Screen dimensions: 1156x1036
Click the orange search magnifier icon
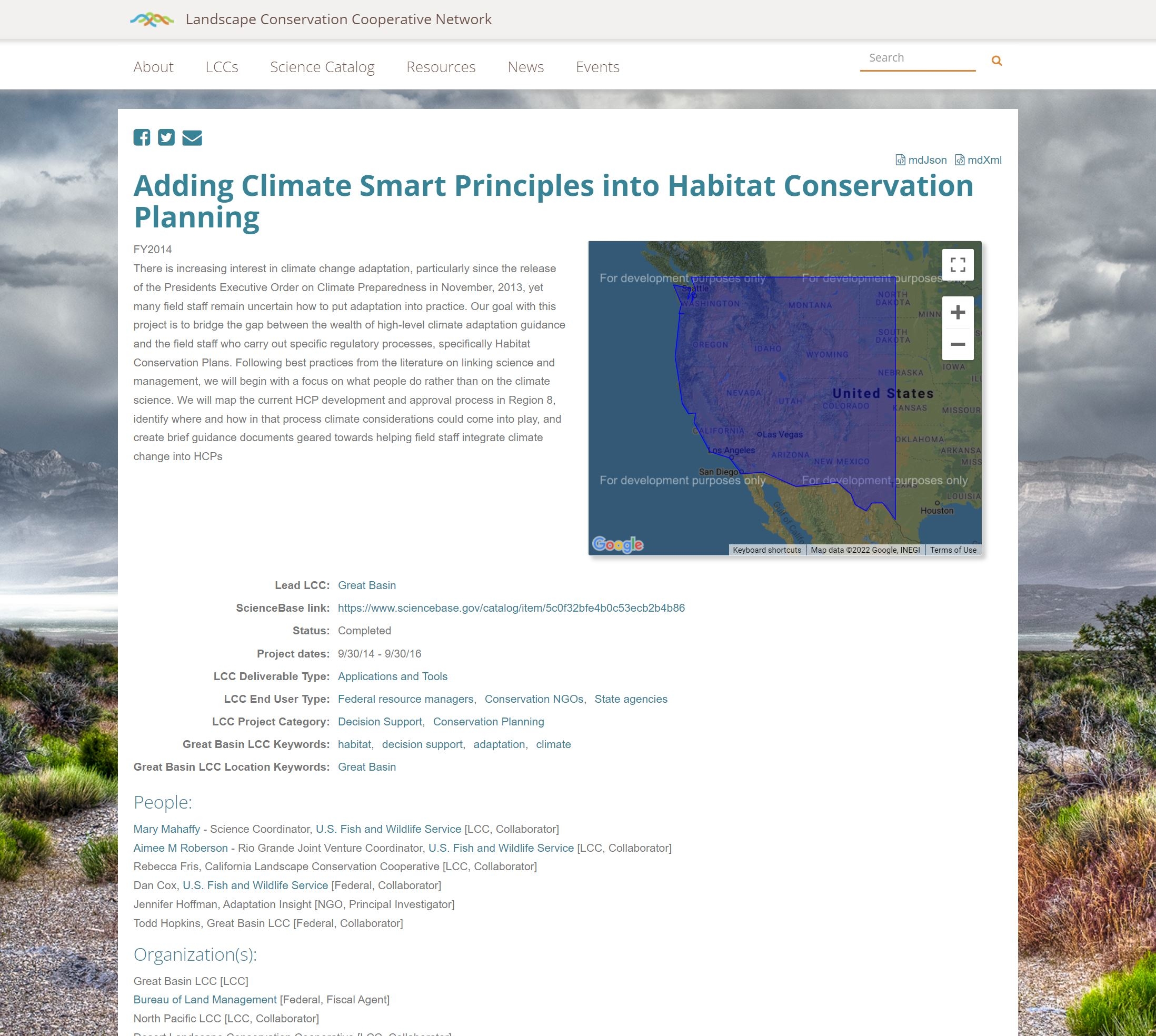(x=996, y=61)
